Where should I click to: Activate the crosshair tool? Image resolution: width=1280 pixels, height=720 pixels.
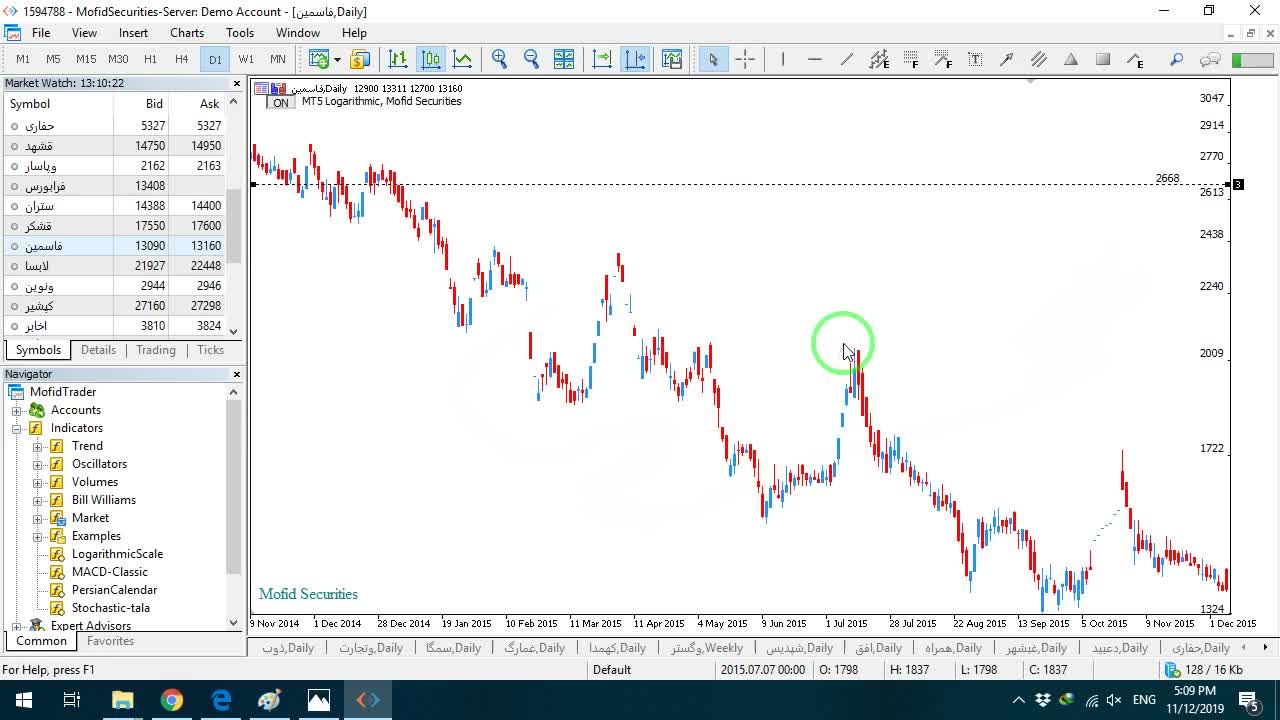pyautogui.click(x=745, y=59)
